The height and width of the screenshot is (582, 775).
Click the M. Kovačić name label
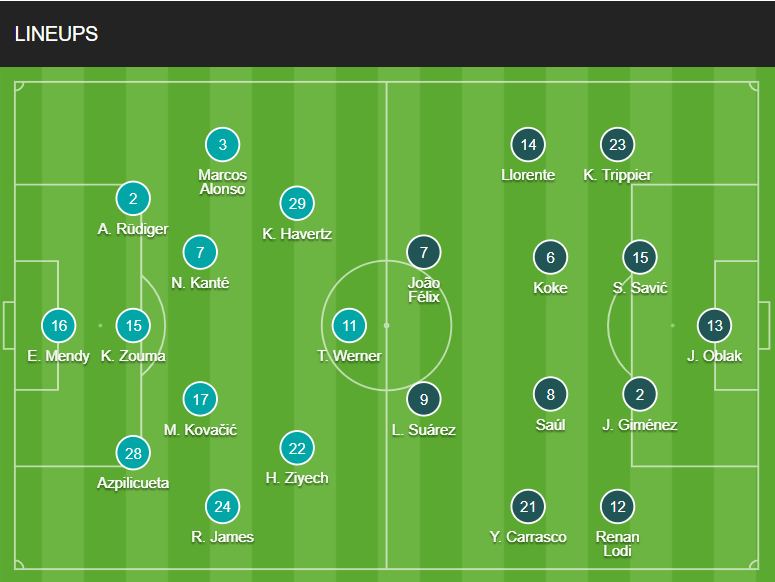coord(200,430)
